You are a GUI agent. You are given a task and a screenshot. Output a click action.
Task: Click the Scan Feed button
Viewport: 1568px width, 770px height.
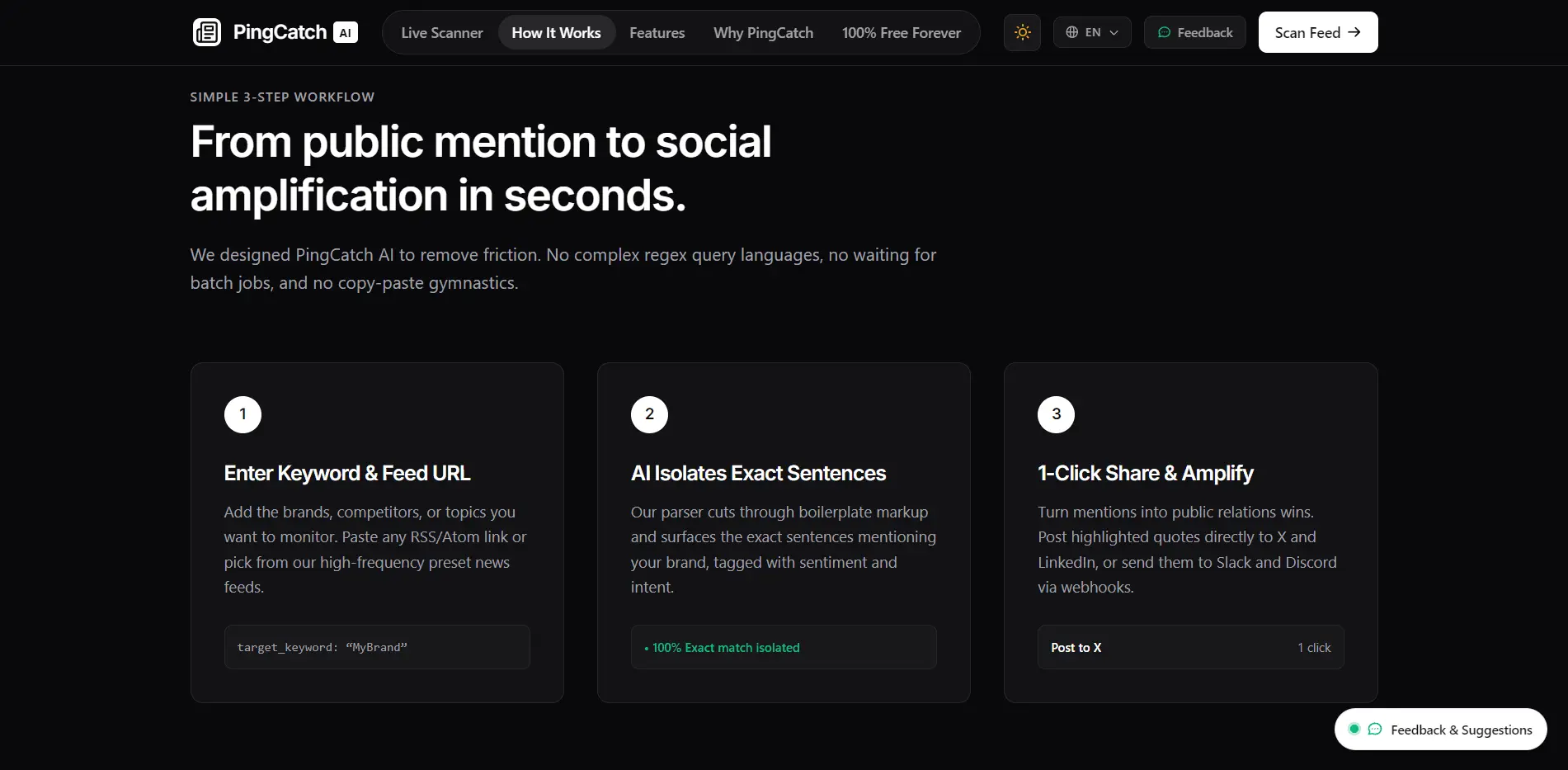click(1318, 32)
